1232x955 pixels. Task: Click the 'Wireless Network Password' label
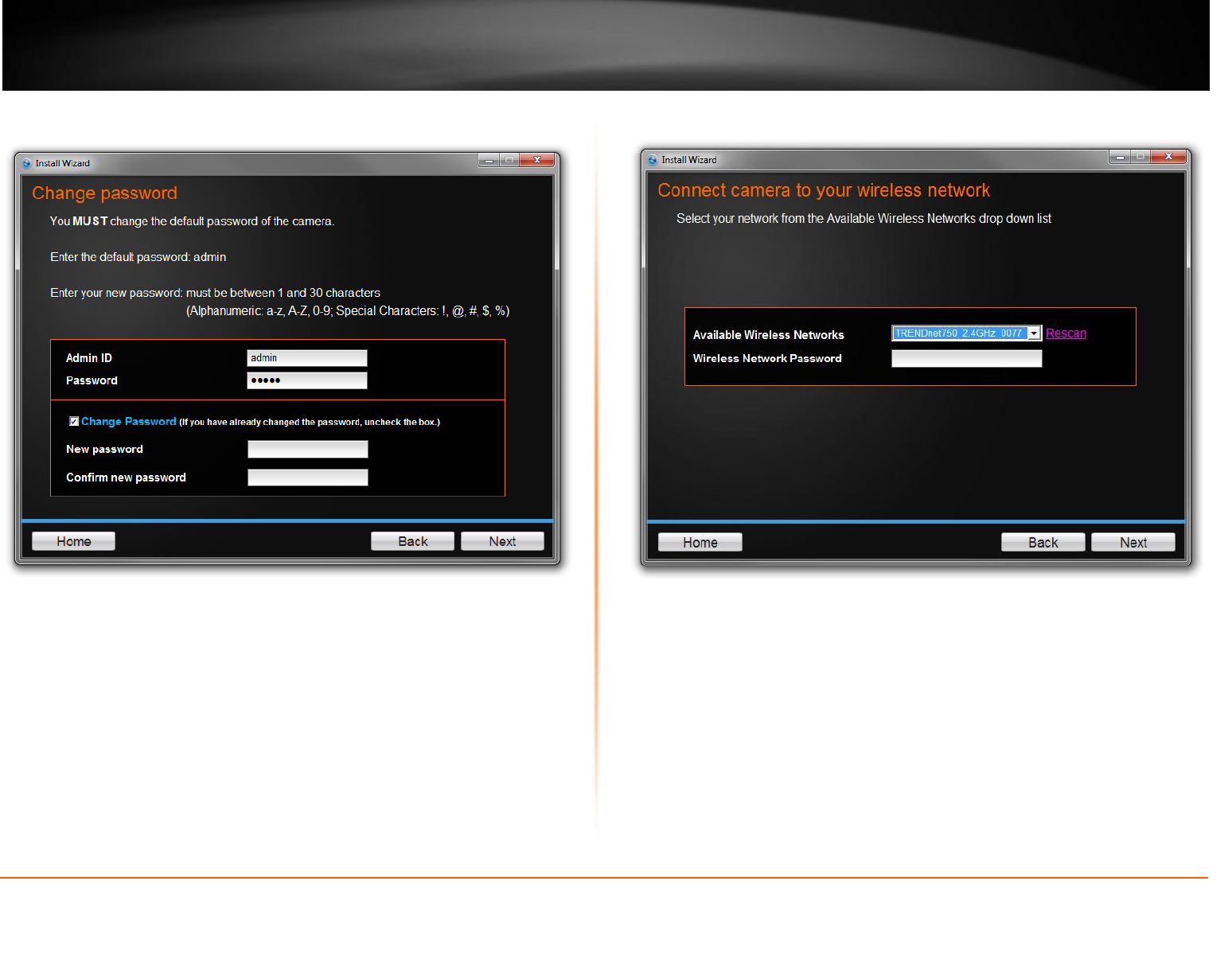point(767,358)
